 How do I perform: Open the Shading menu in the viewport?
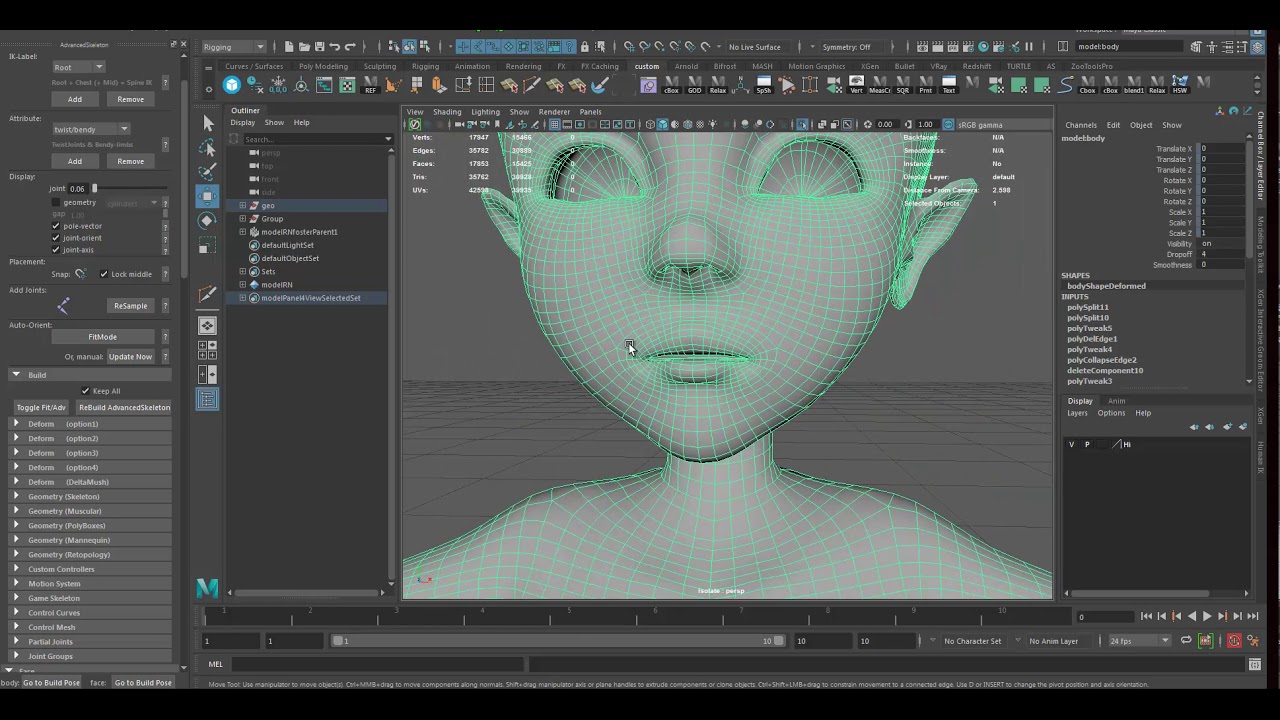click(447, 112)
